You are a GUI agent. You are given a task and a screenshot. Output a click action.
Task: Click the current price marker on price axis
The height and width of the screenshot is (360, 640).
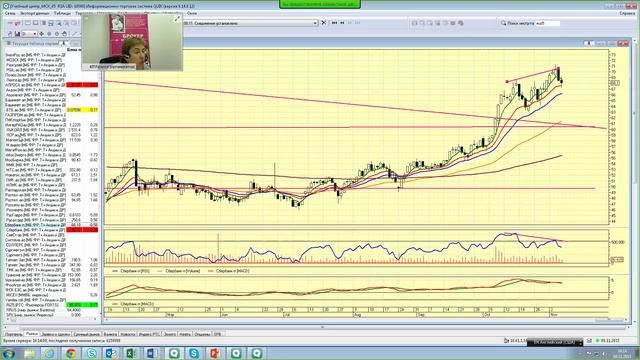(615, 83)
